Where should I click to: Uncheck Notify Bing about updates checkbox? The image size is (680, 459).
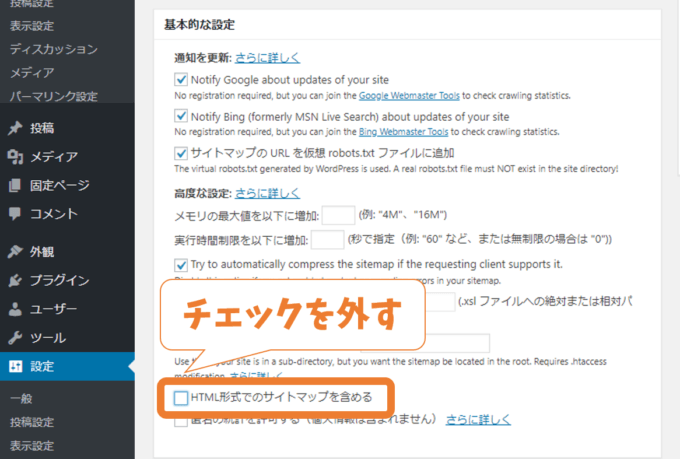point(181,116)
